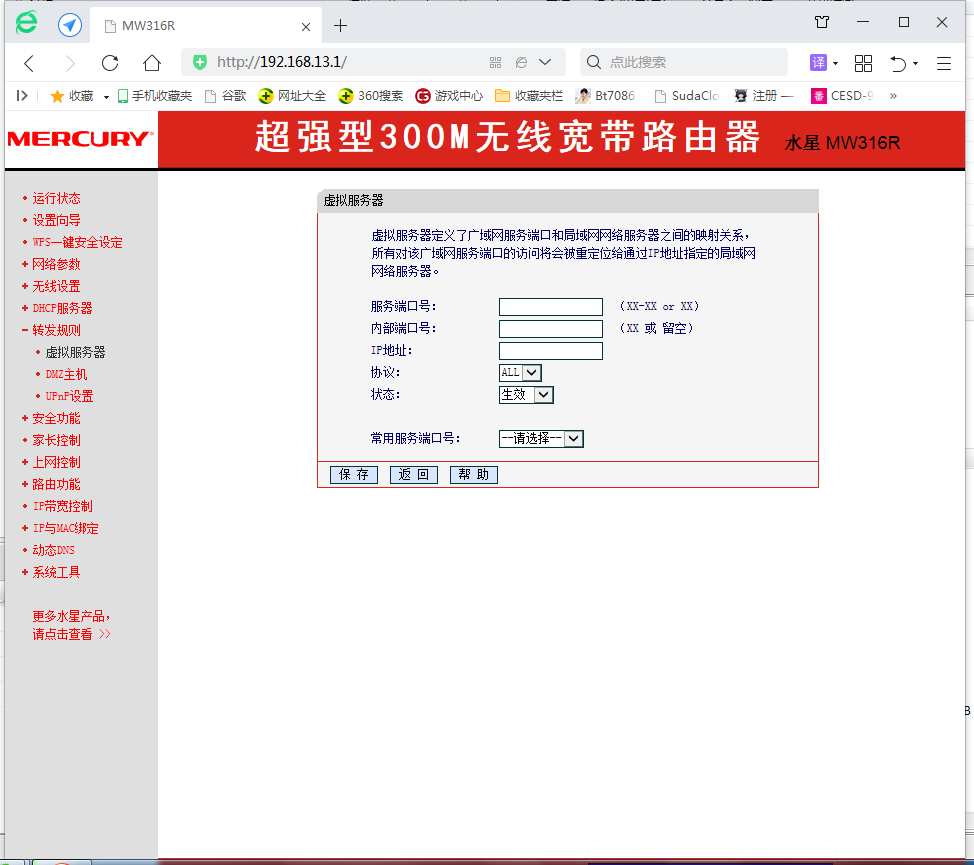
Task: Open the 网址大全 bookmark
Action: [292, 96]
